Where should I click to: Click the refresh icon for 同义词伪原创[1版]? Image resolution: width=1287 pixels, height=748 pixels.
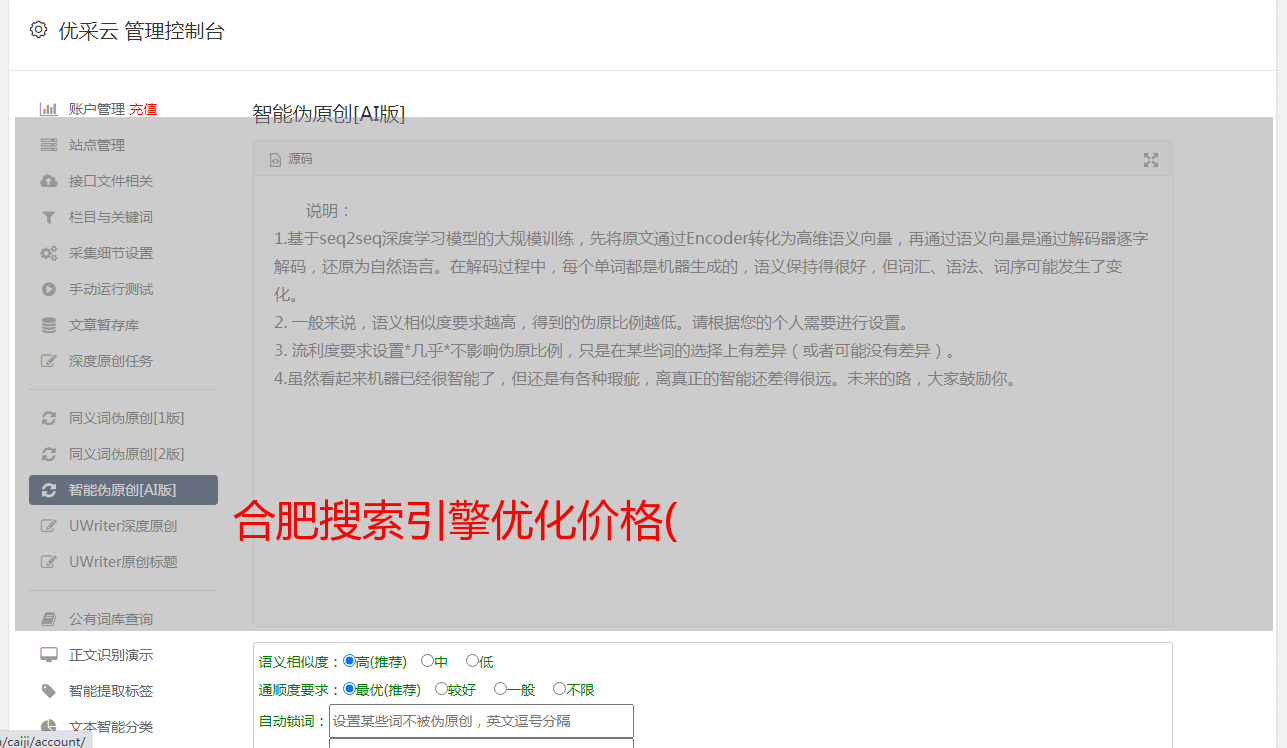pyautogui.click(x=48, y=418)
